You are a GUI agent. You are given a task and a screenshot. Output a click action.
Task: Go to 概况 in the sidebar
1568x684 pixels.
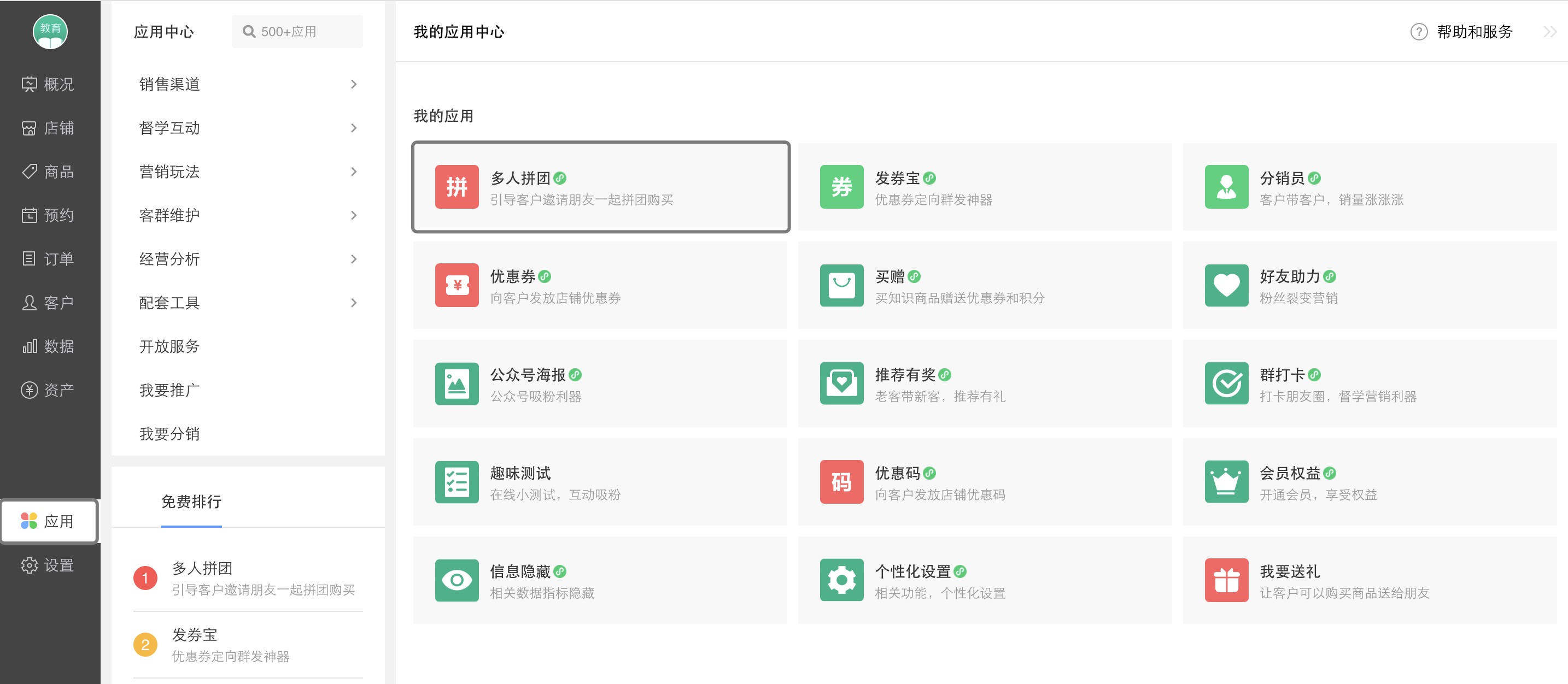click(x=48, y=85)
